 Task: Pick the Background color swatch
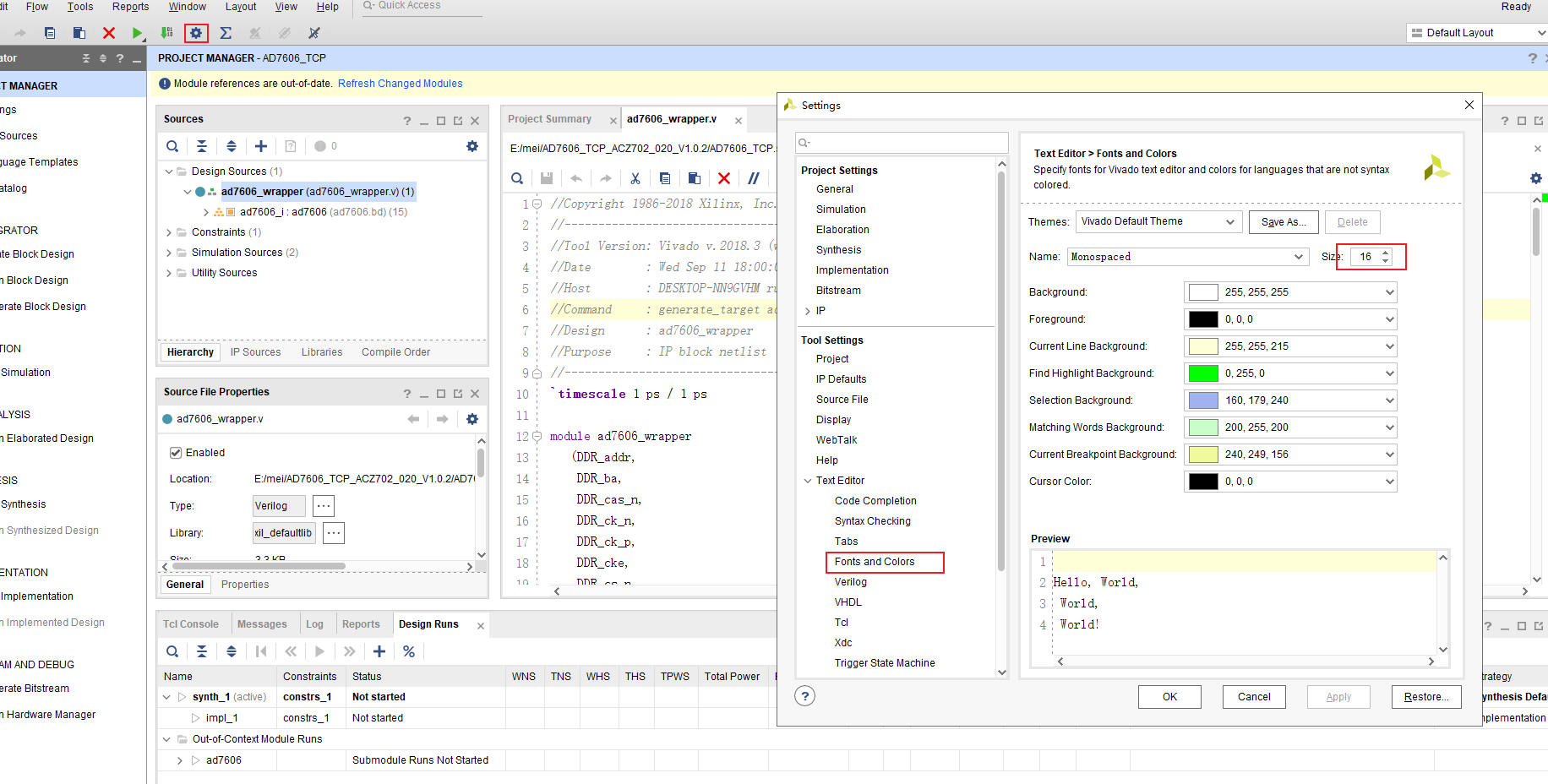click(x=1203, y=292)
